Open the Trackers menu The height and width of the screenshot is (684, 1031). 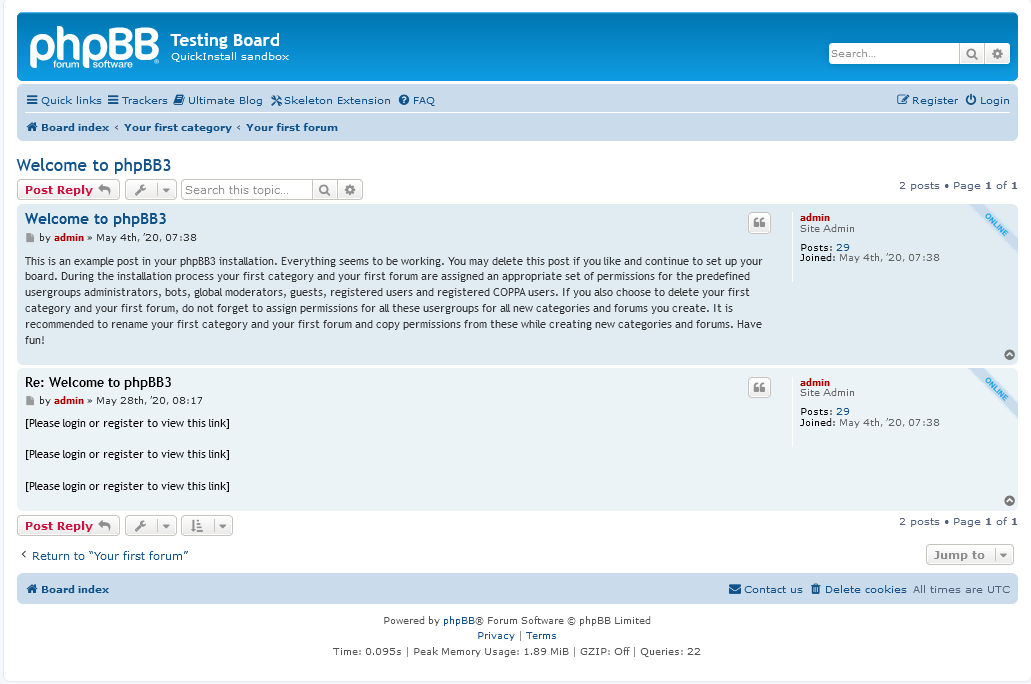137,101
